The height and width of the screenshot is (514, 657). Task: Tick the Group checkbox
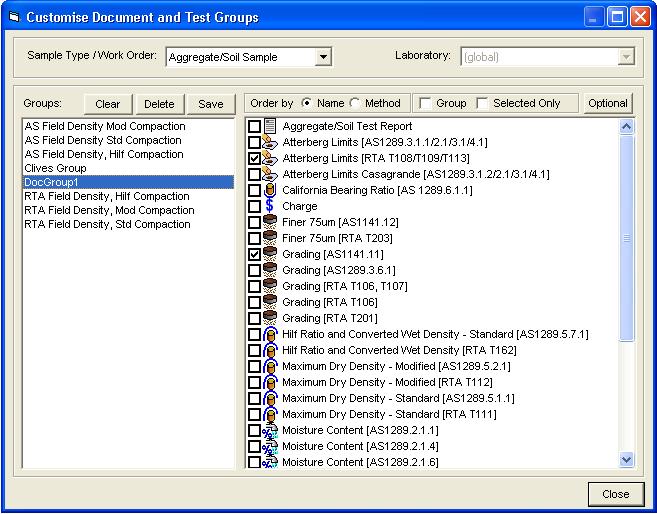[x=426, y=104]
